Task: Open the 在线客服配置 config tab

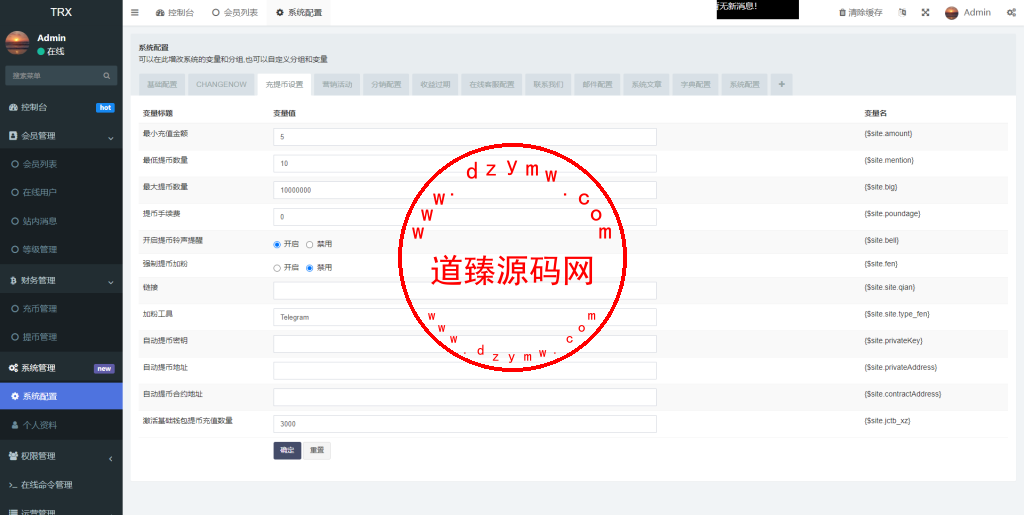Action: point(492,85)
